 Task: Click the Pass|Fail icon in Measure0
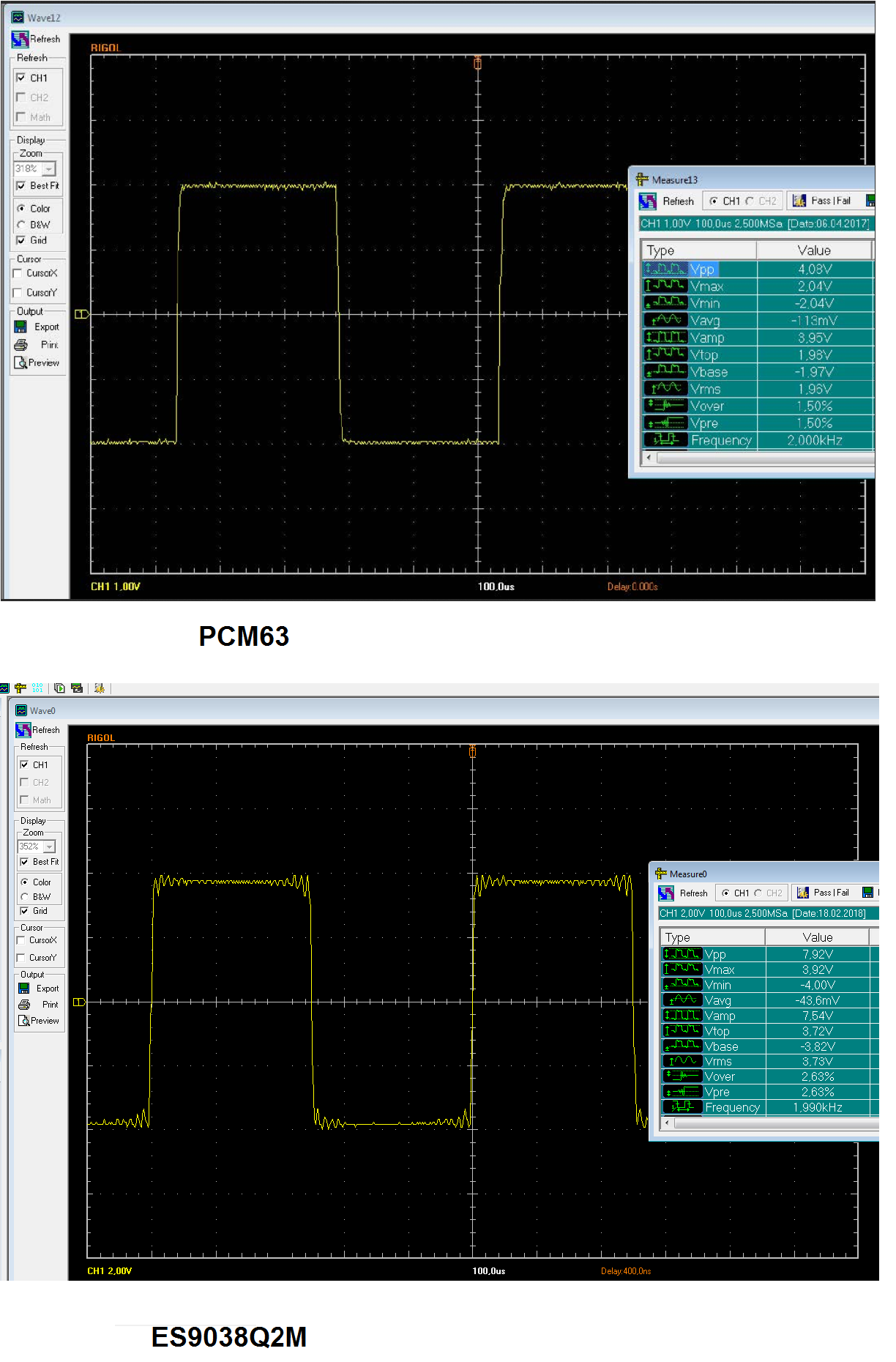coord(803,893)
